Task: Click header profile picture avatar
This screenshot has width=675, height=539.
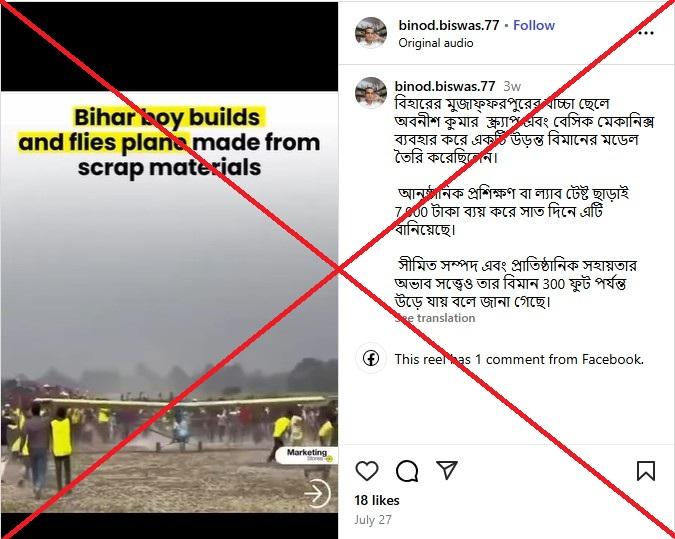Action: [x=371, y=33]
